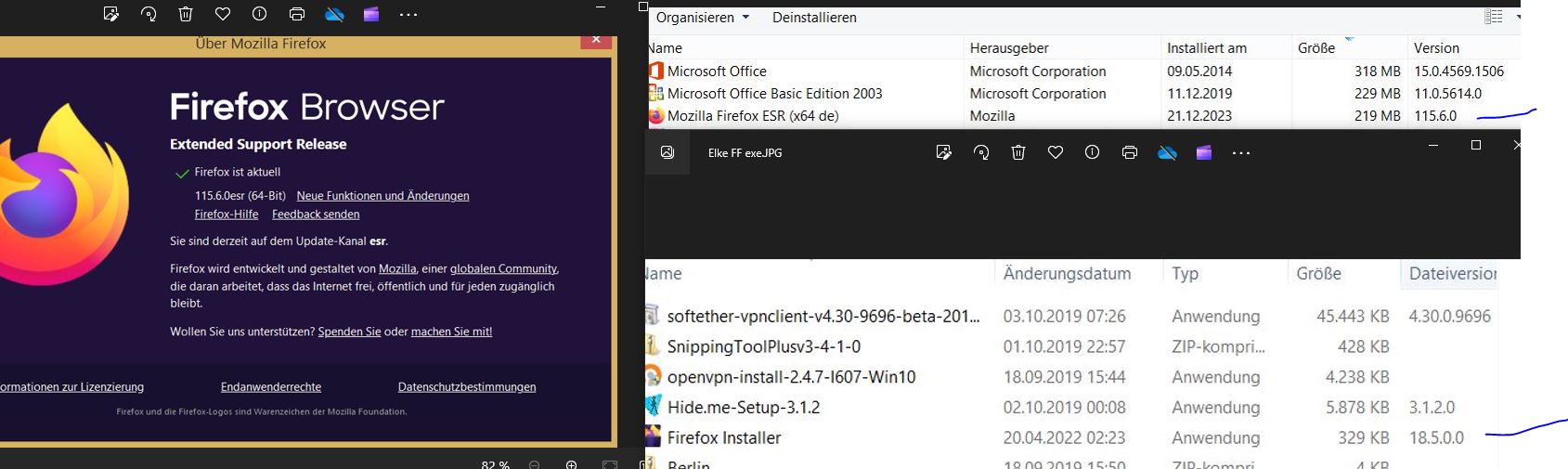Click the Elke FF exe.JPG file title
1568x469 pixels.
[x=745, y=153]
